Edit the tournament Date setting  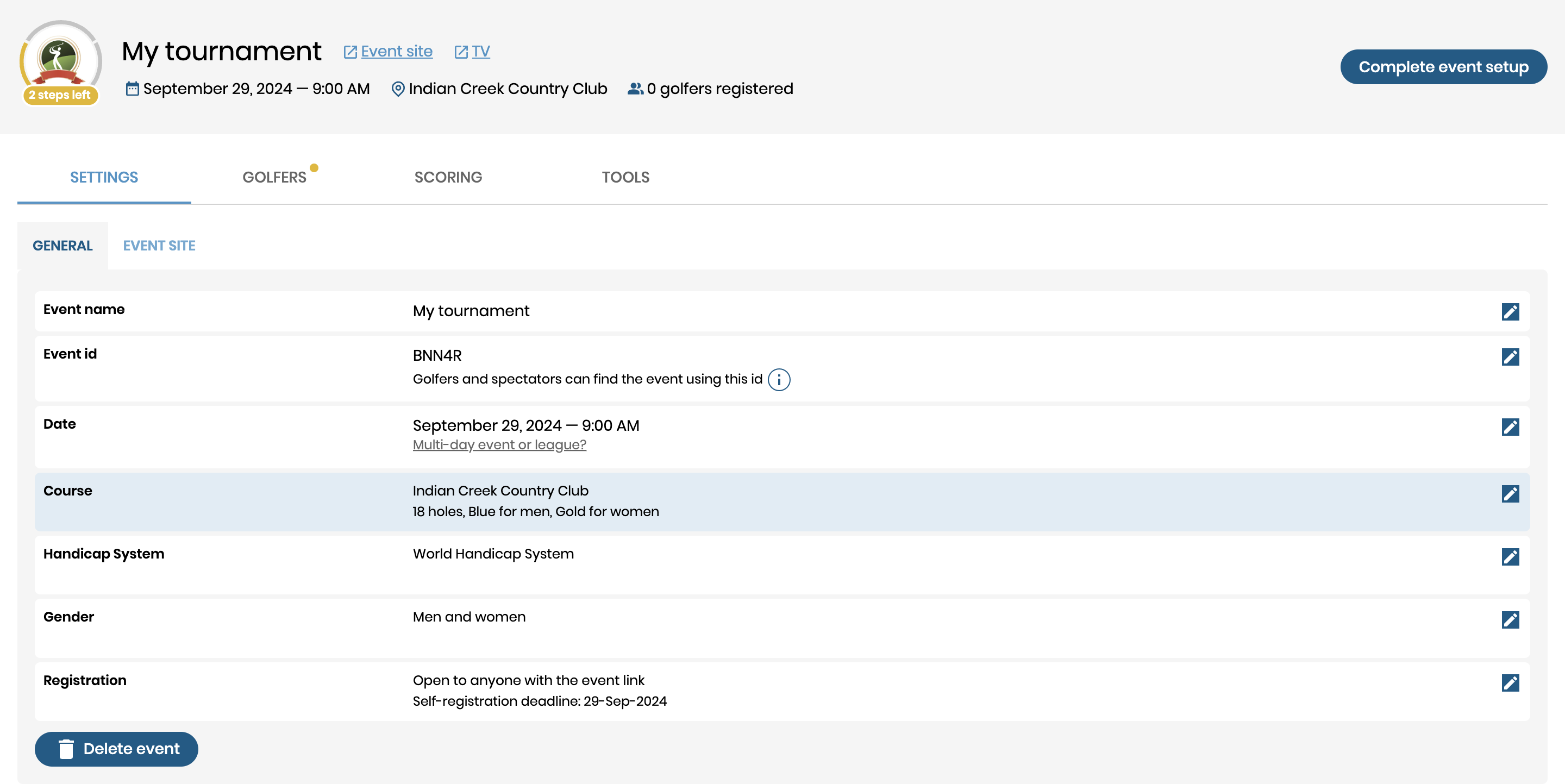[1510, 427]
